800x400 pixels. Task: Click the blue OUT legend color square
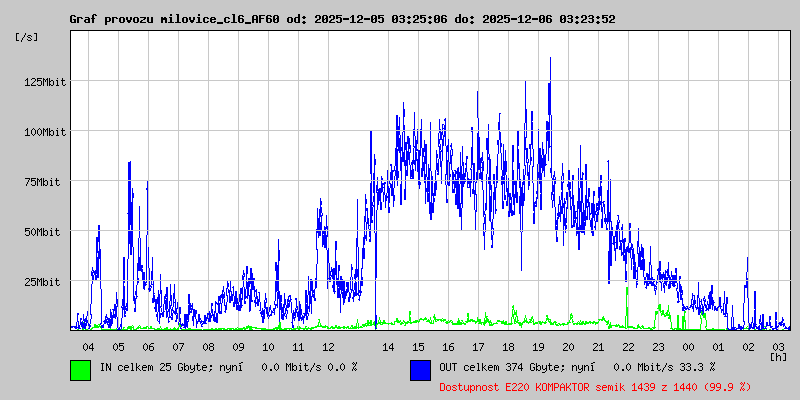click(x=420, y=369)
